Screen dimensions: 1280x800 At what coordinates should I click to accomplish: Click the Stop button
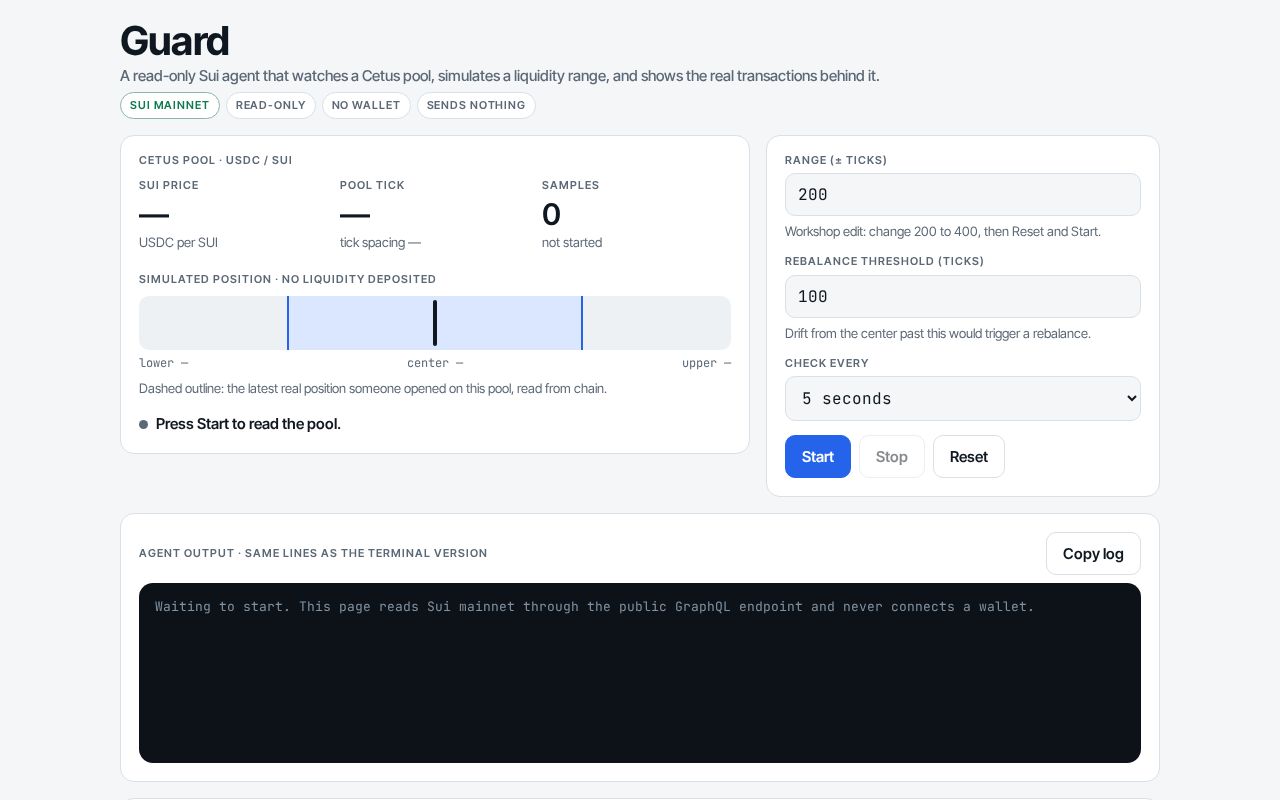pyautogui.click(x=891, y=456)
